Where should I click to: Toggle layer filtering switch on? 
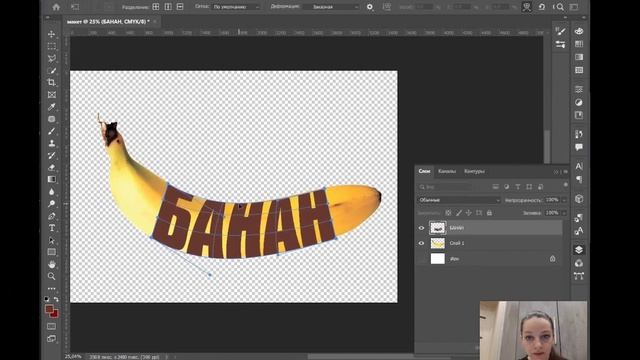point(565,185)
